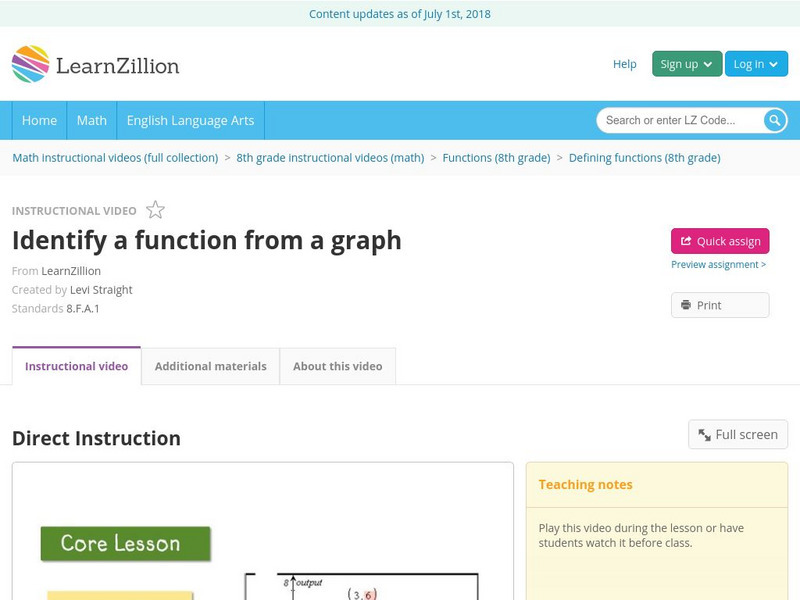Open Preview assignment link

[718, 265]
